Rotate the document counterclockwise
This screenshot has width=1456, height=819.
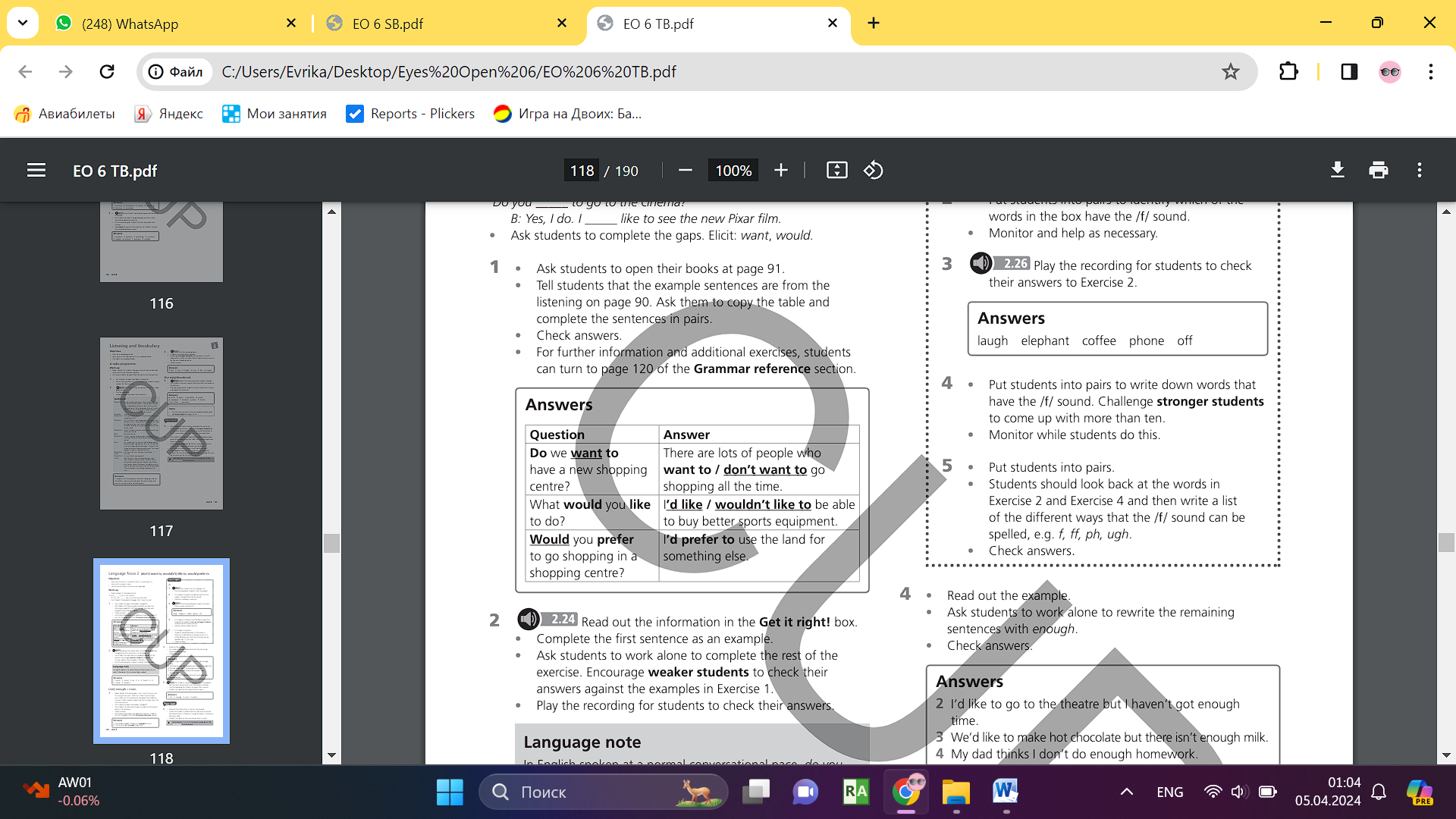coord(873,171)
